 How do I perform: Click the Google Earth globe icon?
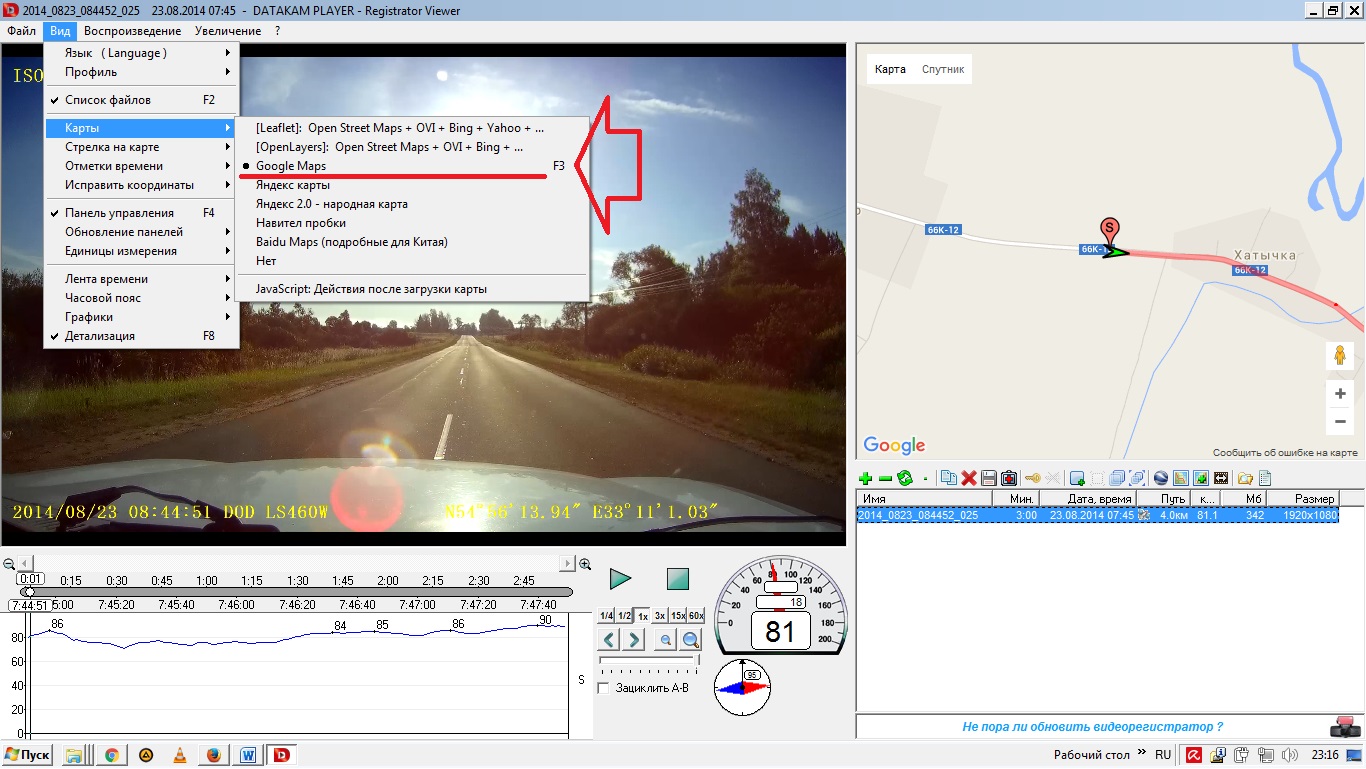[x=1160, y=479]
